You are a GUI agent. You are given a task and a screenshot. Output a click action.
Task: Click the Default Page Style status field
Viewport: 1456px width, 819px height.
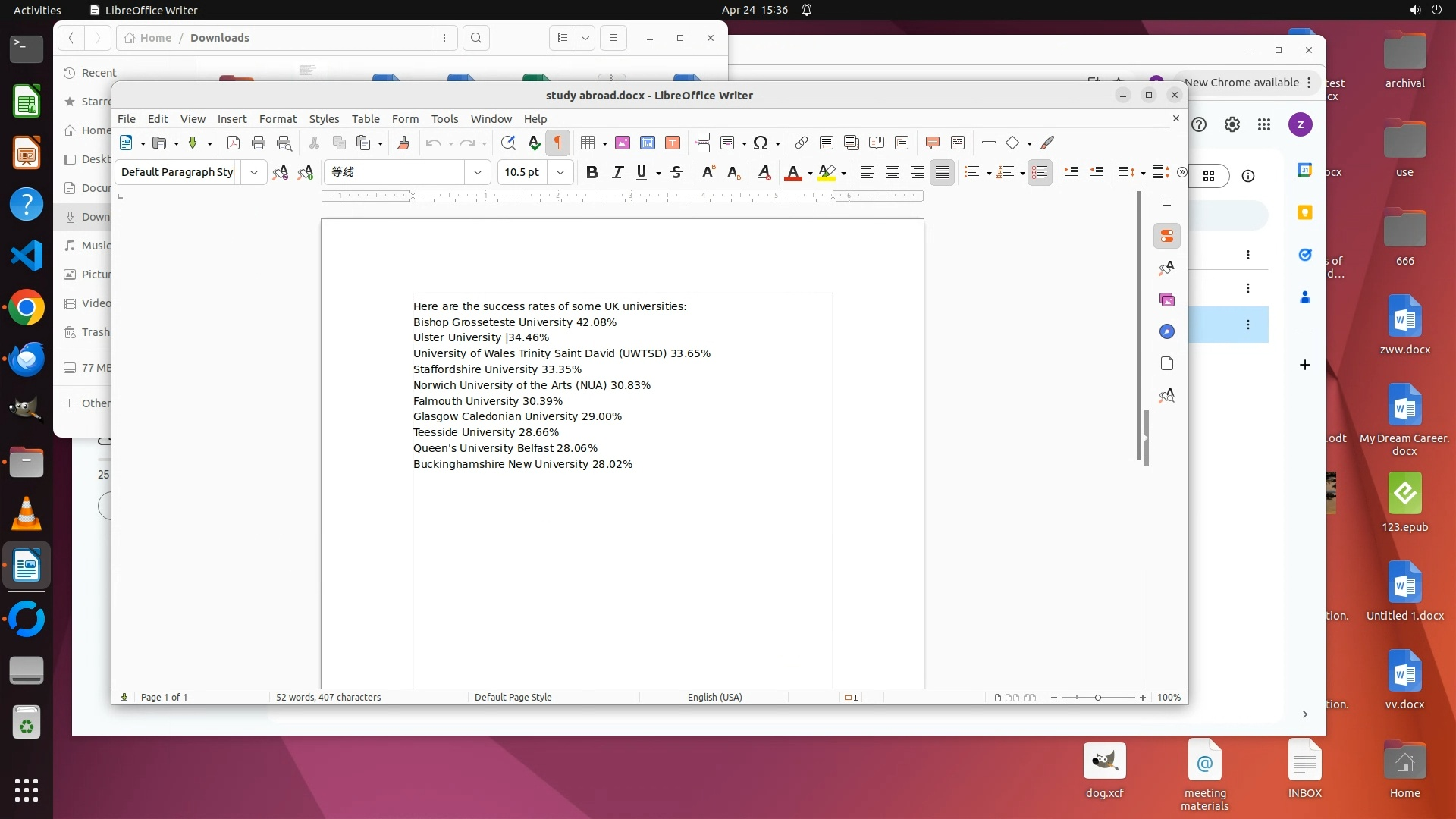(513, 697)
